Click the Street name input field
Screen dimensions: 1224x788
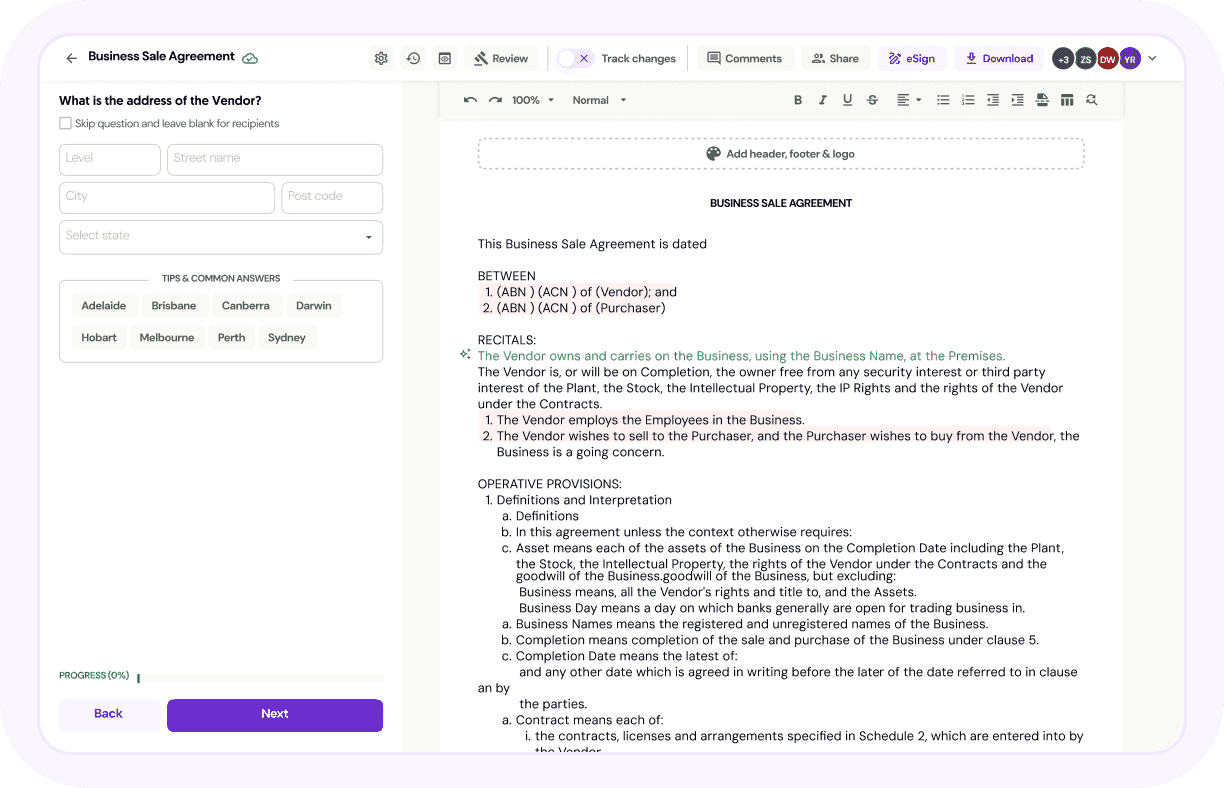point(275,159)
